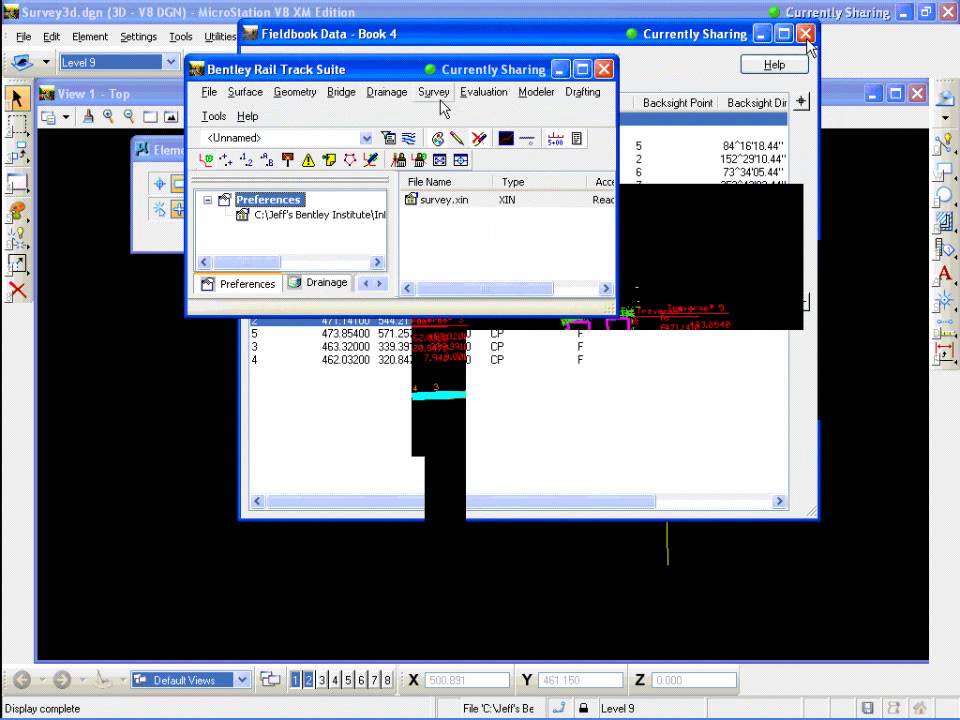The height and width of the screenshot is (720, 960).
Task: Open View Attributes dropdown arrow in View 1
Action: [x=66, y=117]
